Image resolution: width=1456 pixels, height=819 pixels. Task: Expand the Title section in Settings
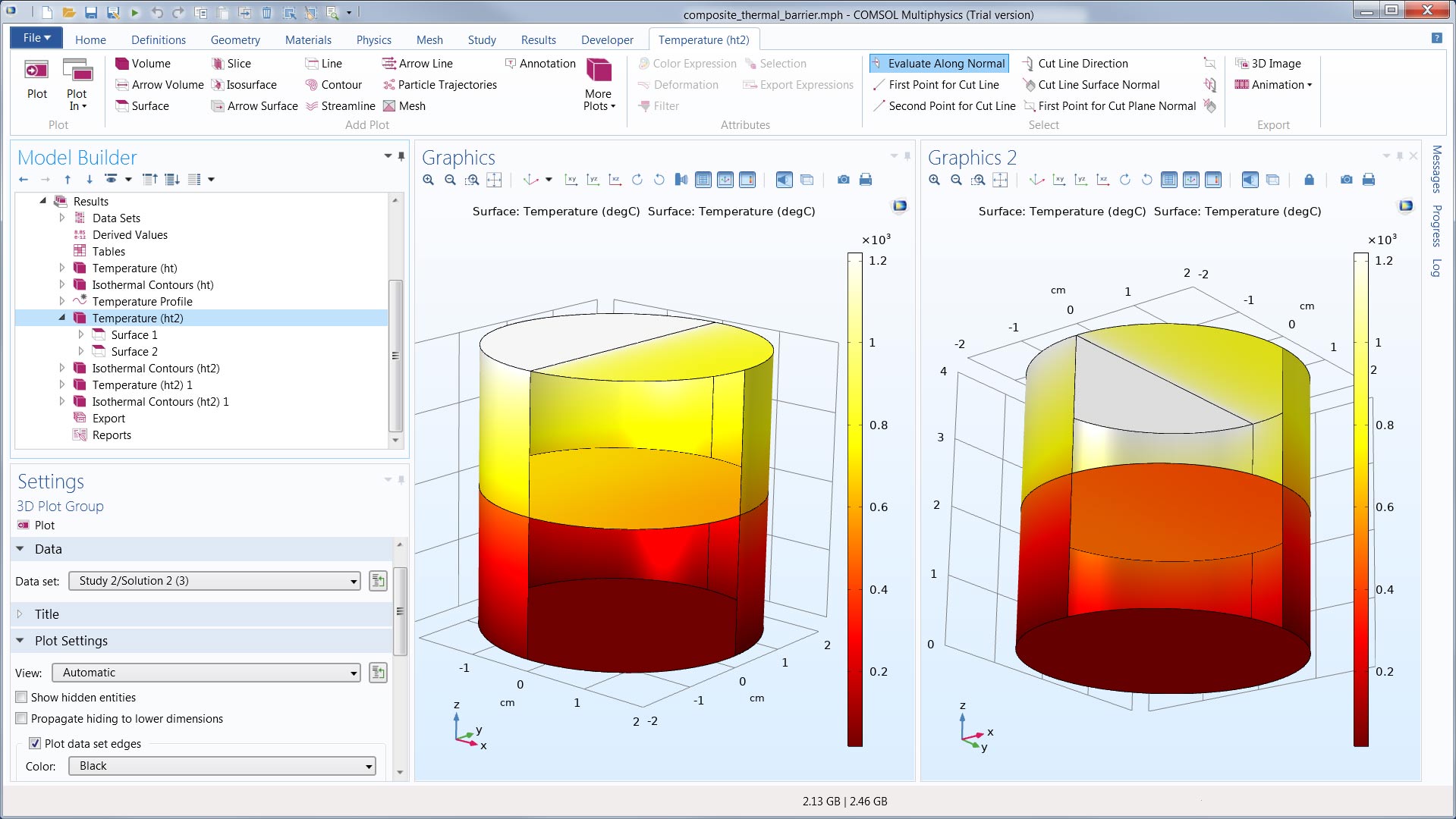point(46,614)
